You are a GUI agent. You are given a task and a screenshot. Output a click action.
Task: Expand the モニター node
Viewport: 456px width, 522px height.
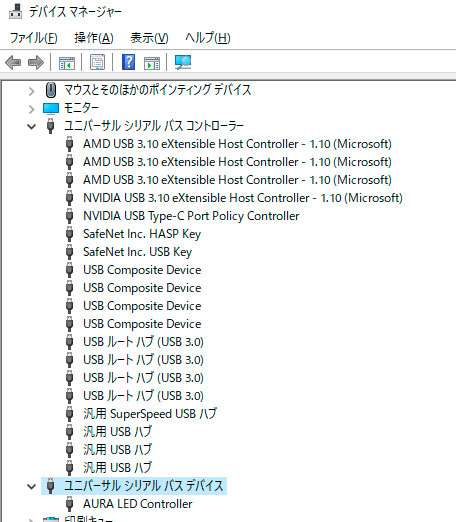[x=31, y=109]
